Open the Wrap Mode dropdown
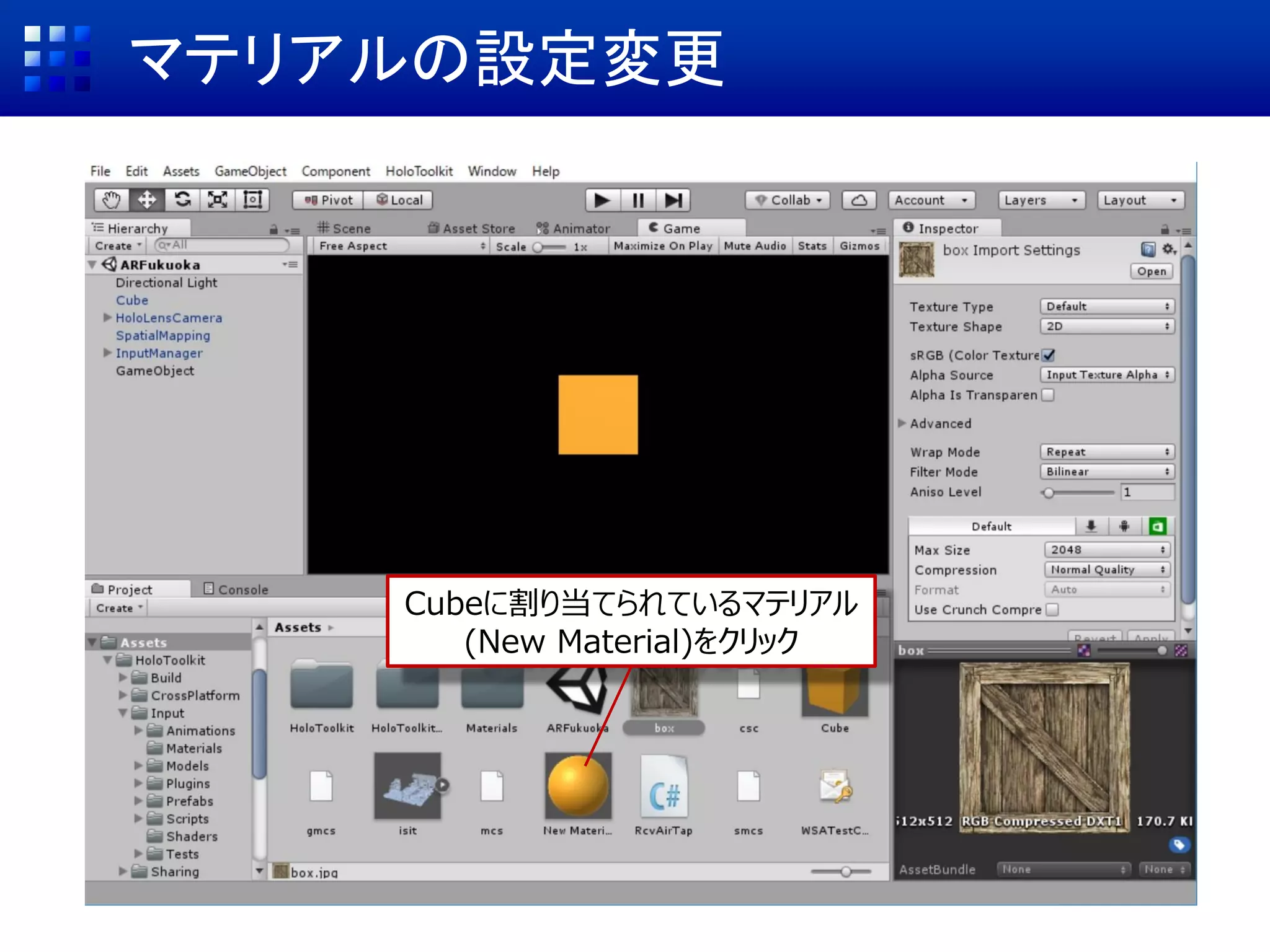This screenshot has width=1270, height=952. tap(1107, 452)
